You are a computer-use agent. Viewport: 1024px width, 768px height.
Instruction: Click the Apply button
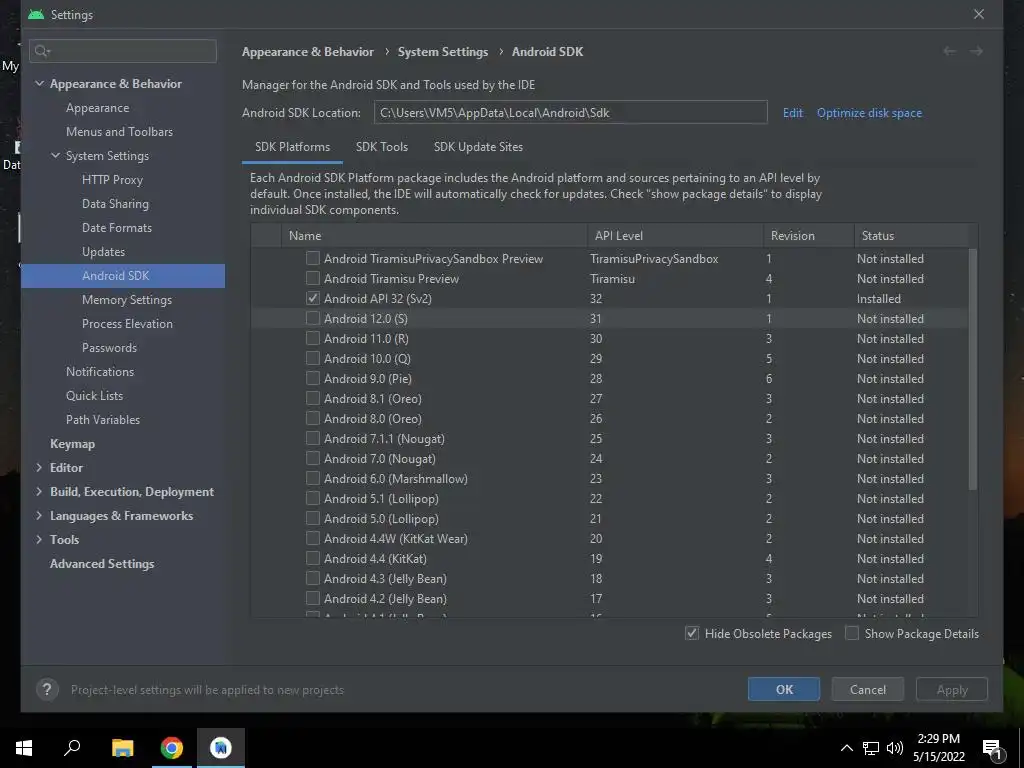point(952,690)
